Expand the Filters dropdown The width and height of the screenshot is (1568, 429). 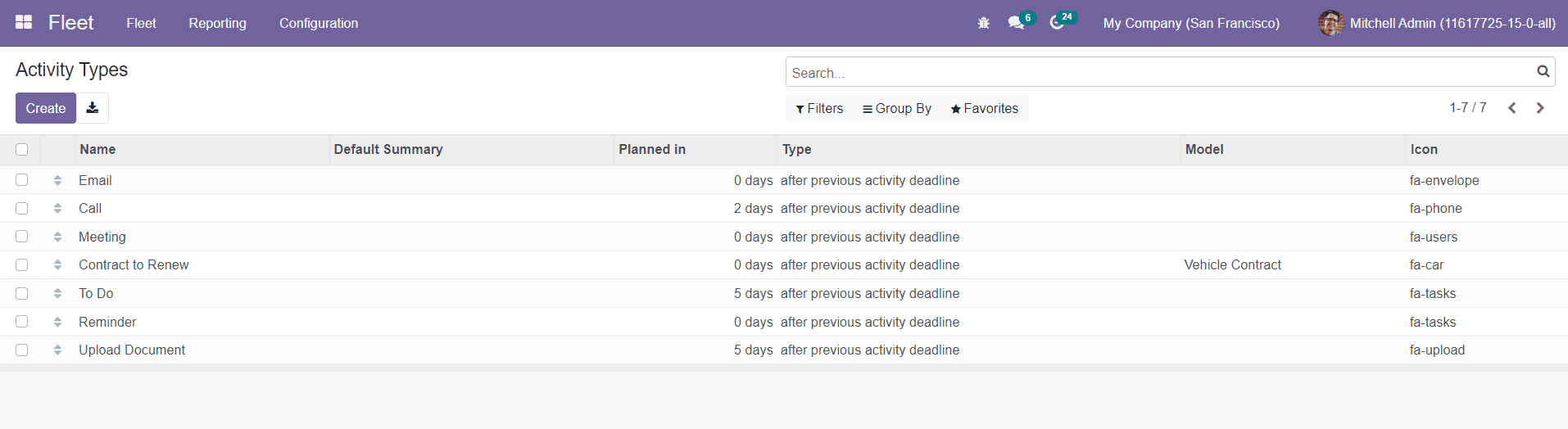[819, 108]
